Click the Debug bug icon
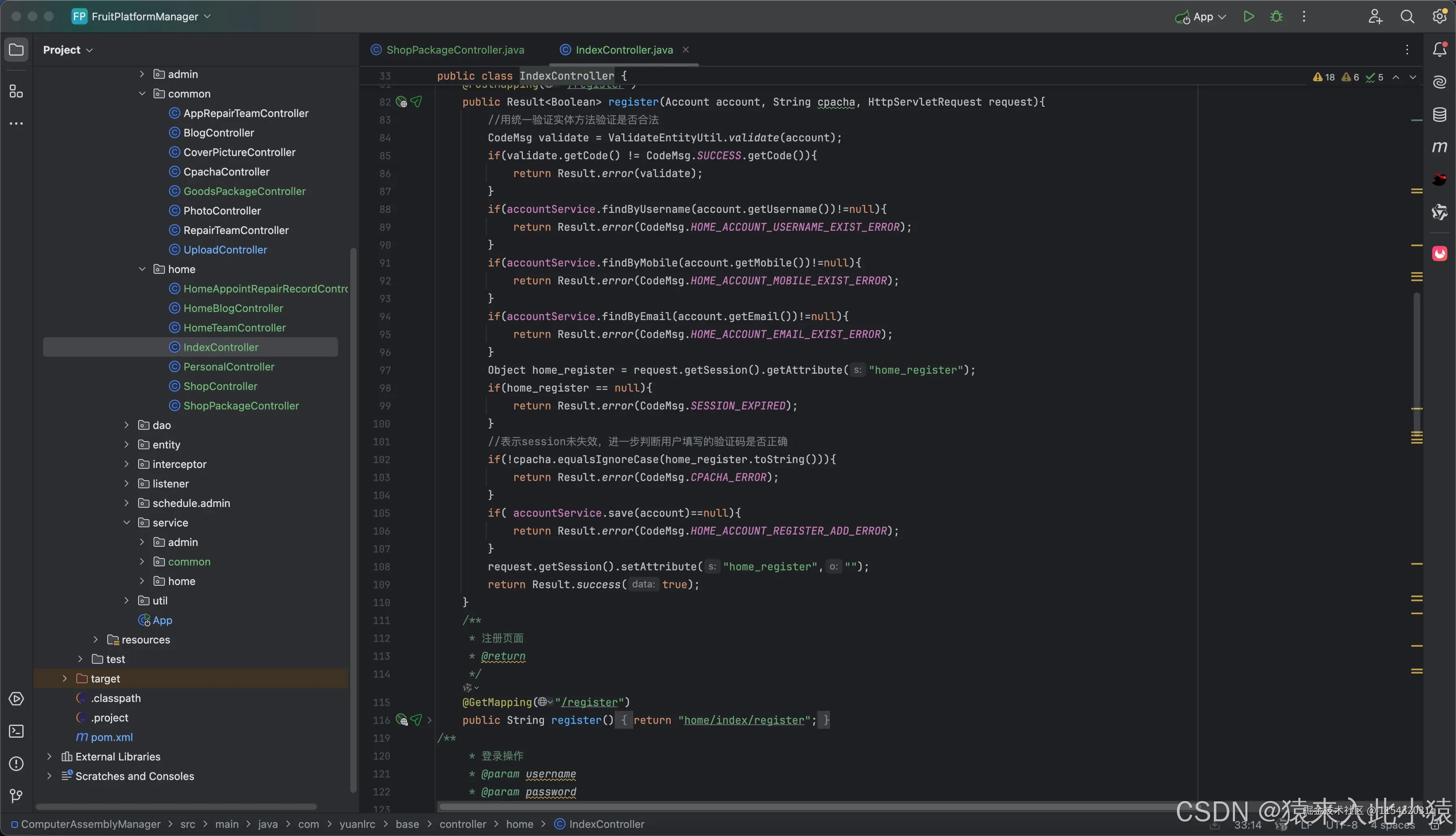The image size is (1456, 836). (1276, 17)
